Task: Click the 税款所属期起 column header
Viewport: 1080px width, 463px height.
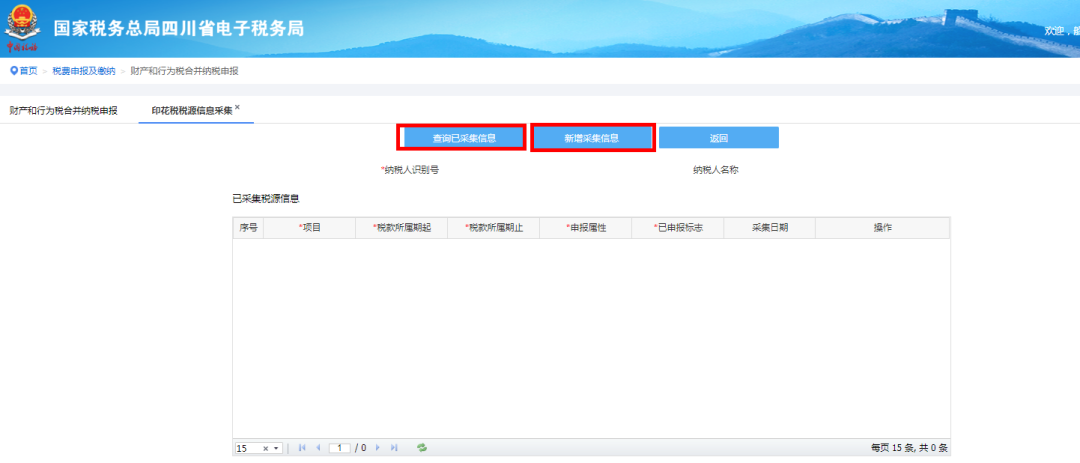Action: click(x=402, y=228)
